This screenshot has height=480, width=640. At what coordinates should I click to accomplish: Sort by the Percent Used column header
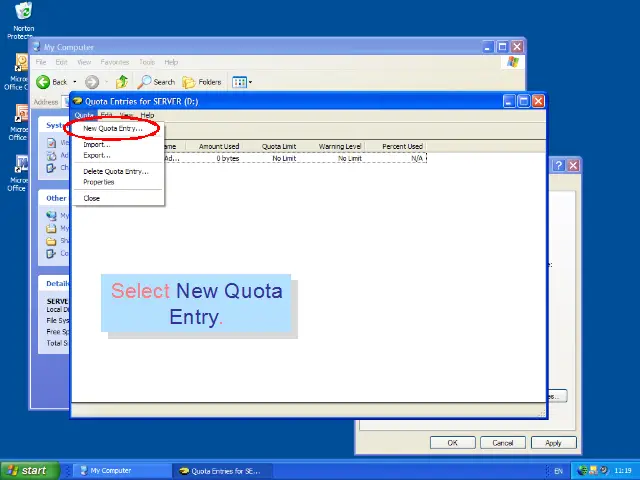click(x=402, y=147)
